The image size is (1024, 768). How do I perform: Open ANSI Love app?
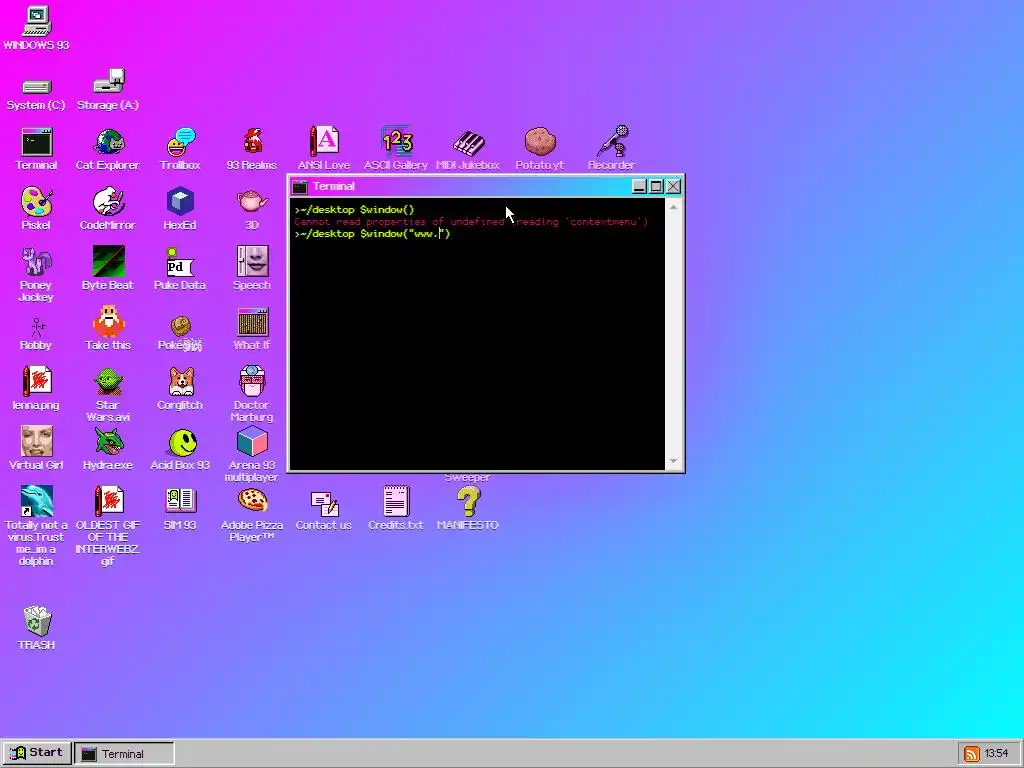(x=324, y=150)
